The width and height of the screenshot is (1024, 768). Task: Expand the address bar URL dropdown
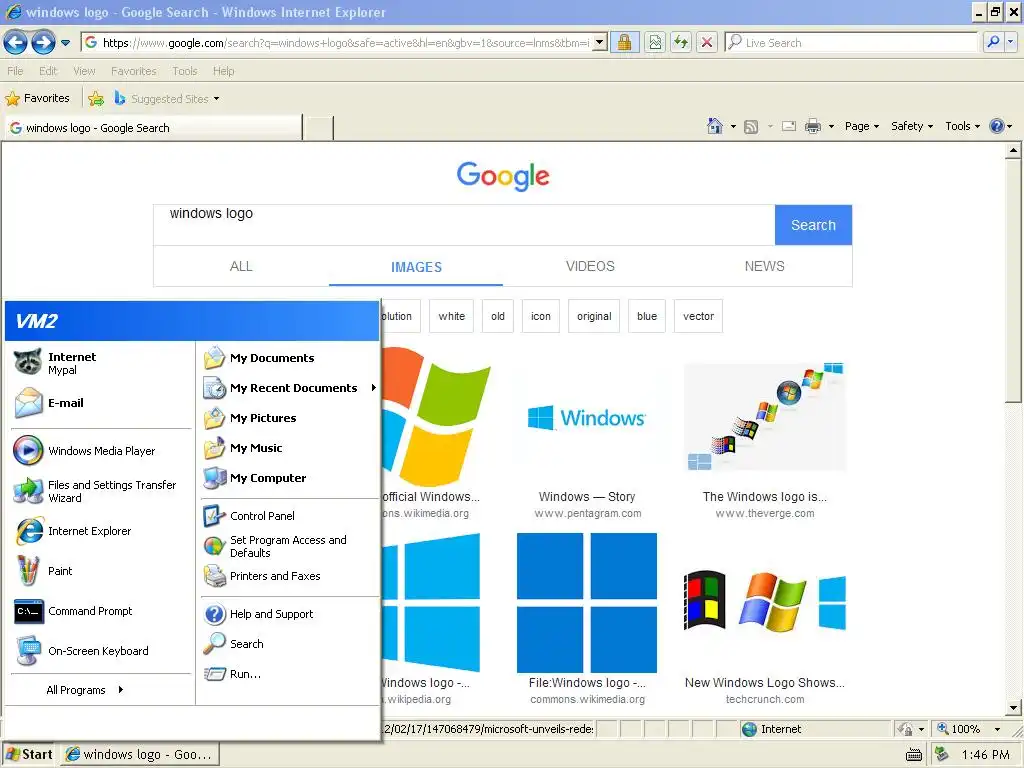coord(600,42)
